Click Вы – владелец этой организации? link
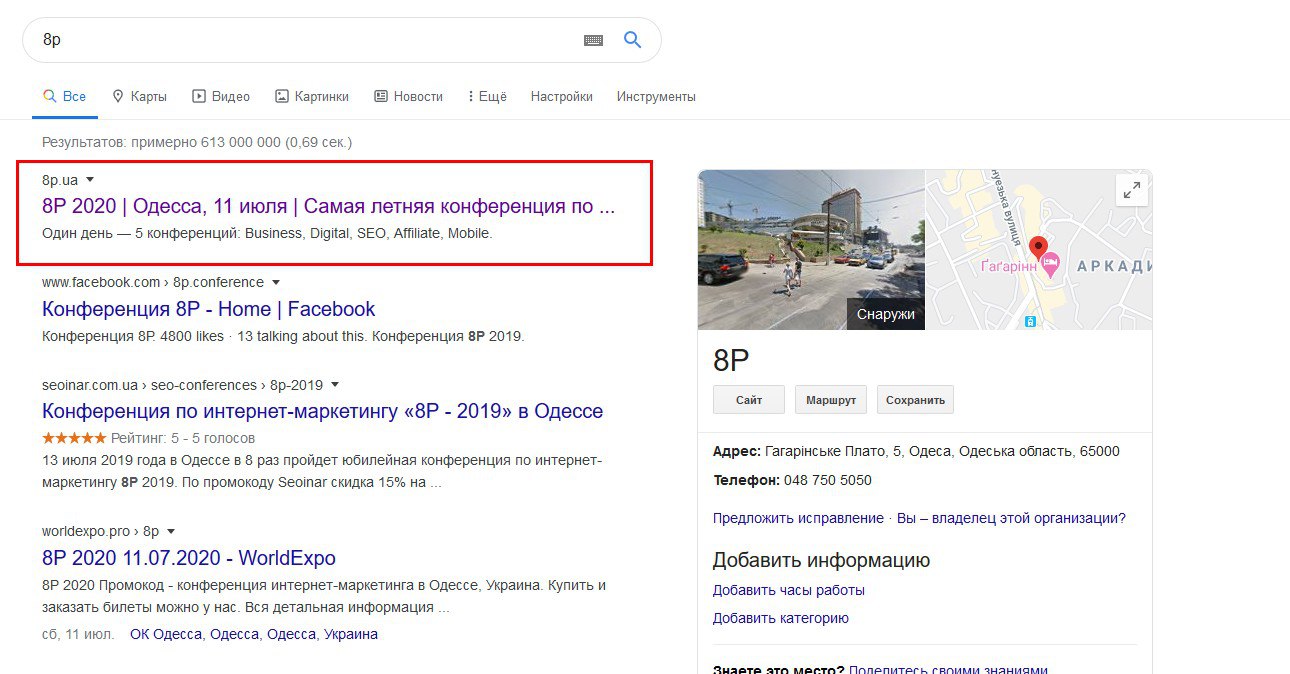This screenshot has height=674, width=1290. pos(1011,518)
